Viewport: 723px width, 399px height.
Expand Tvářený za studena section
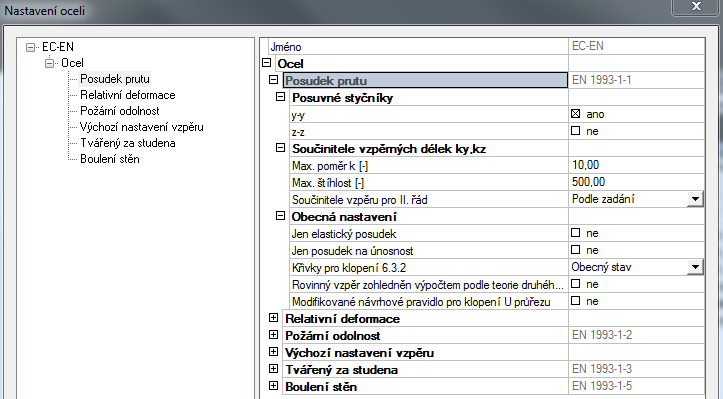pyautogui.click(x=273, y=369)
